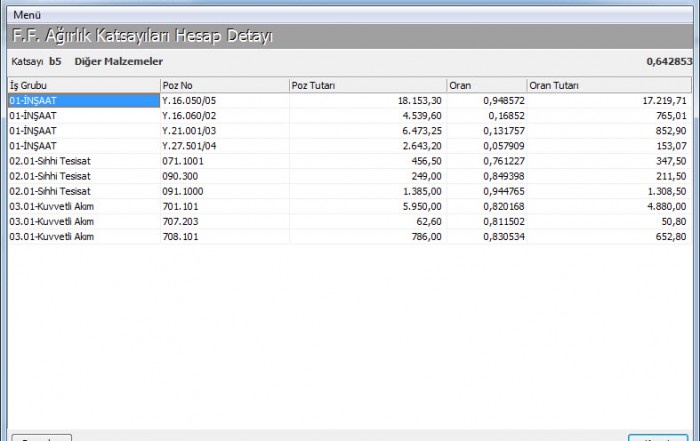
Task: Select the highlighted 01-İNŞAAT first row cell
Action: (x=83, y=101)
